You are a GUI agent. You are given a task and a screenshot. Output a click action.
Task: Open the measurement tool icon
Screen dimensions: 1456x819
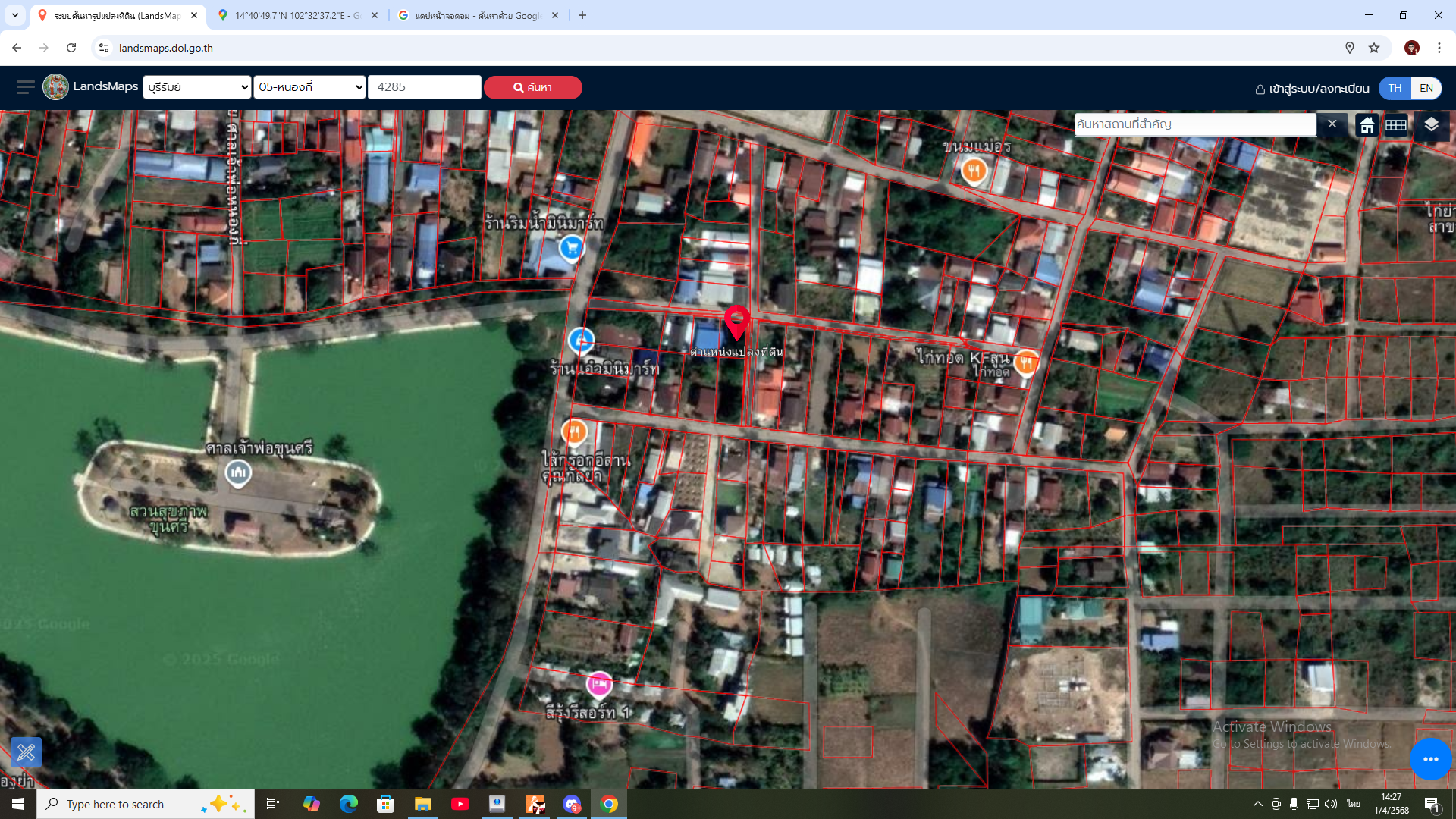click(x=26, y=752)
